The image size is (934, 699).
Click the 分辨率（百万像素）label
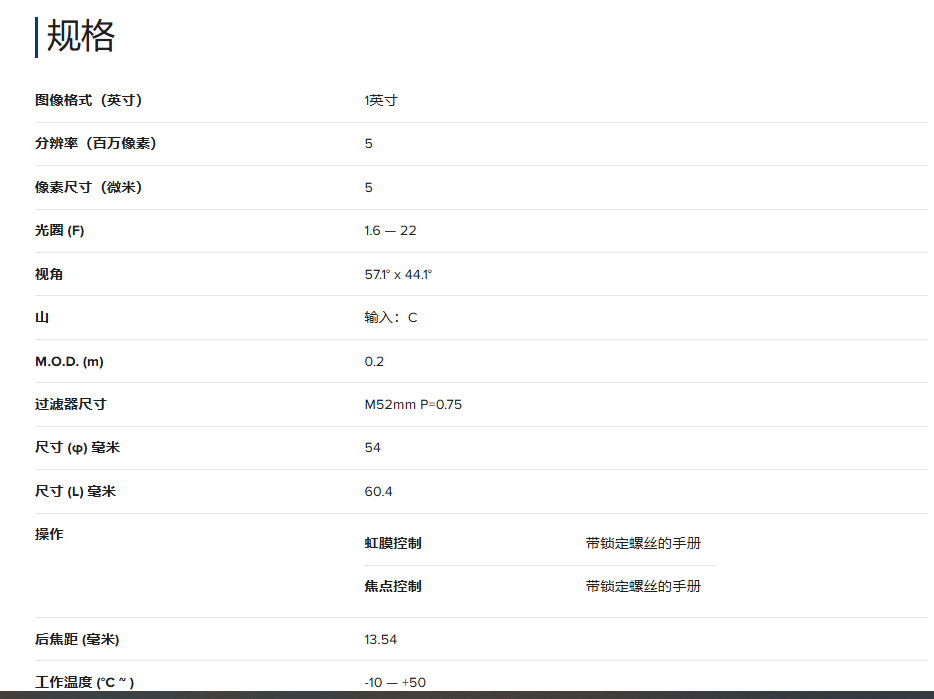click(x=95, y=143)
